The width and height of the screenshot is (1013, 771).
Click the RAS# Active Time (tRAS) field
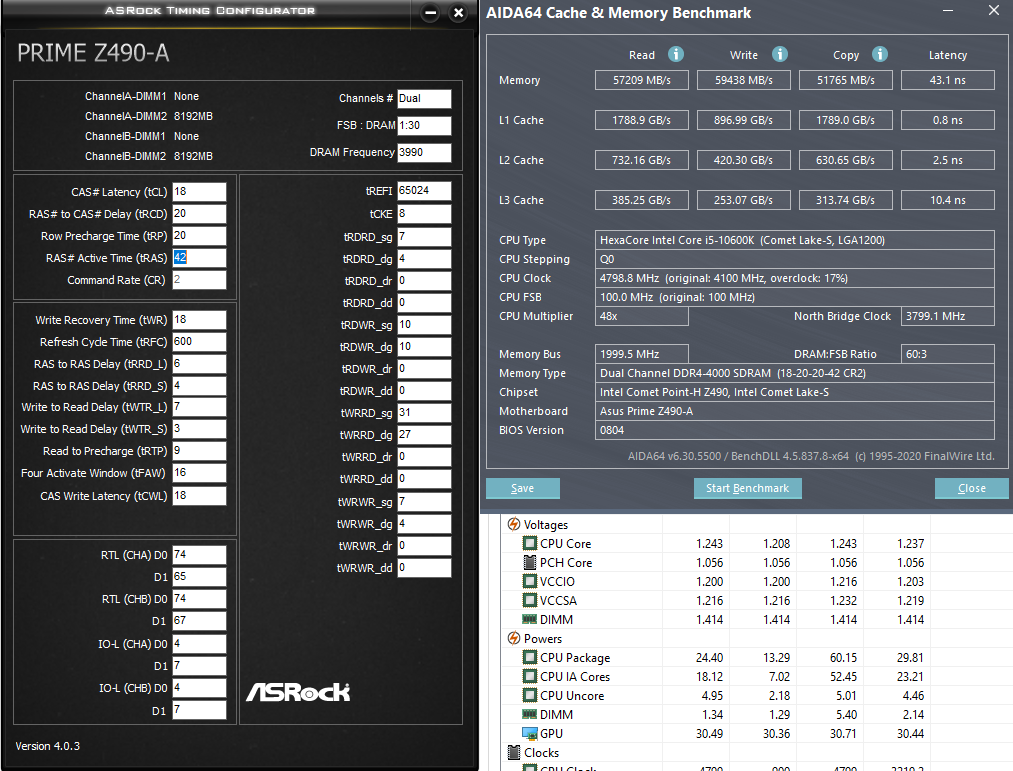(x=199, y=258)
